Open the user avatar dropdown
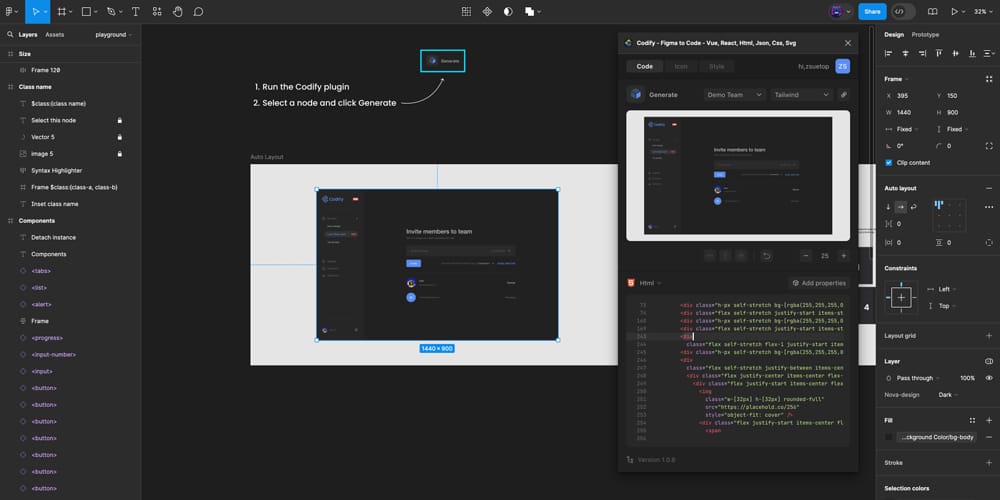Screen dimensions: 1000x500 click(840, 11)
